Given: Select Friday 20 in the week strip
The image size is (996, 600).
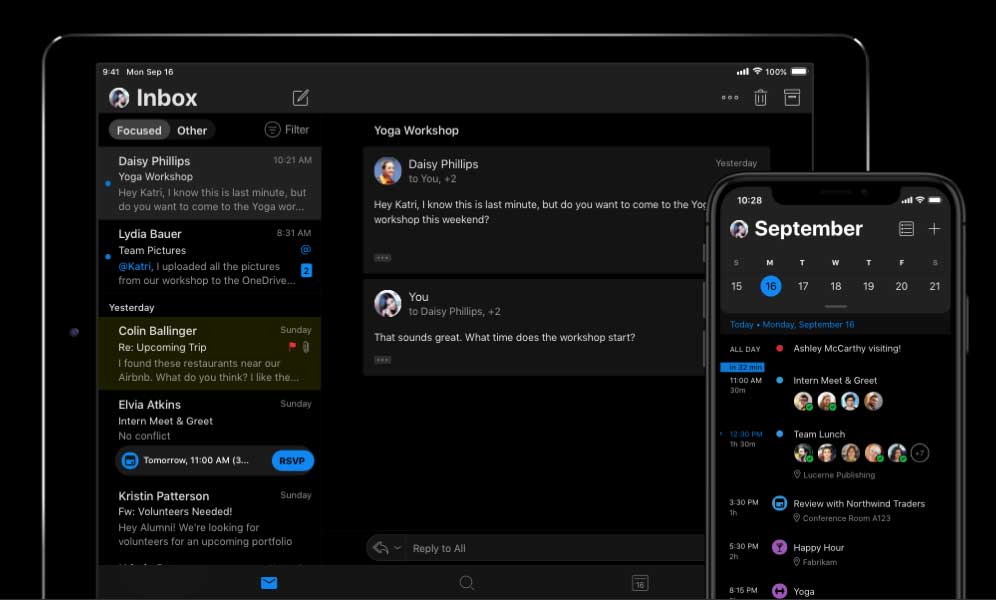Looking at the screenshot, I should pyautogui.click(x=901, y=286).
